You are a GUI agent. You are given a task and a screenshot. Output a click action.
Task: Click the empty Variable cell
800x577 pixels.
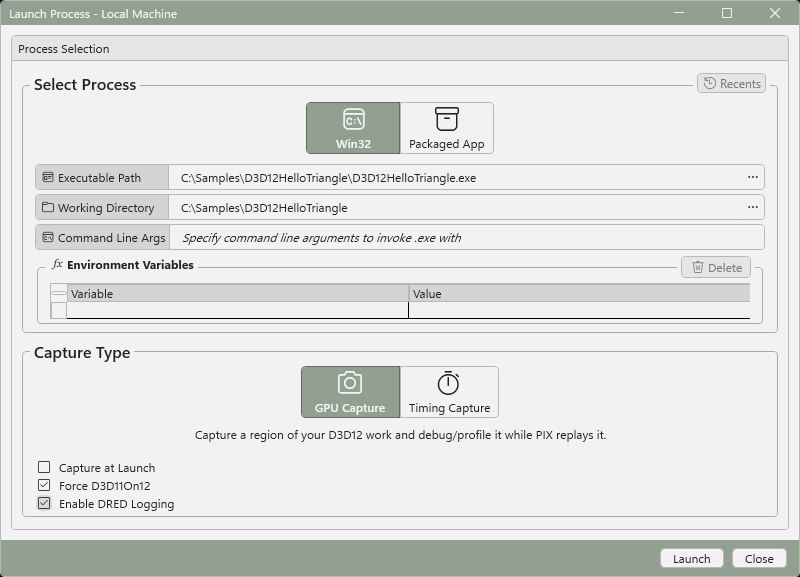238,310
